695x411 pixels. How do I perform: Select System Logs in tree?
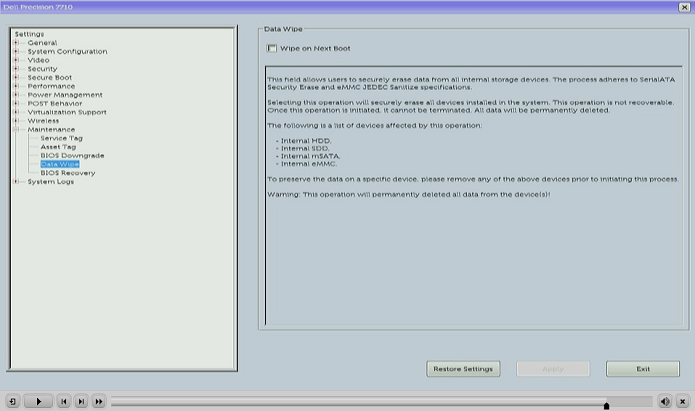(51, 182)
